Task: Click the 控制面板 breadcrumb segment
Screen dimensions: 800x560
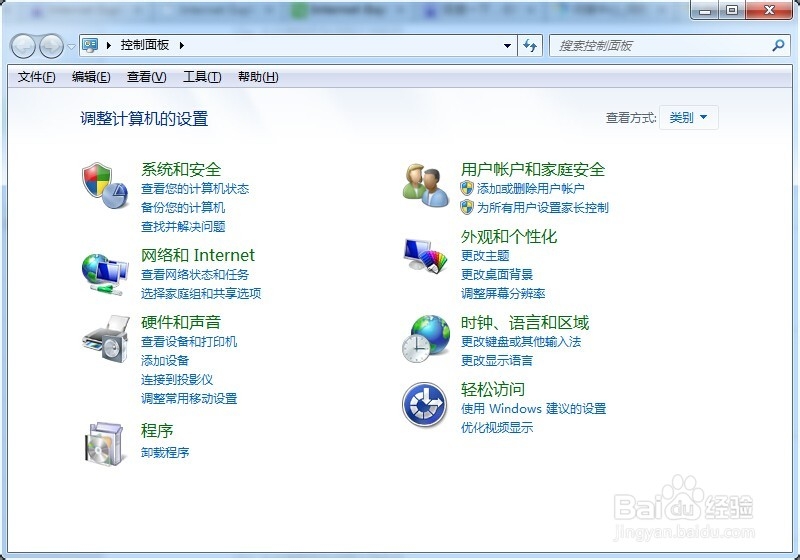Action: click(x=145, y=45)
